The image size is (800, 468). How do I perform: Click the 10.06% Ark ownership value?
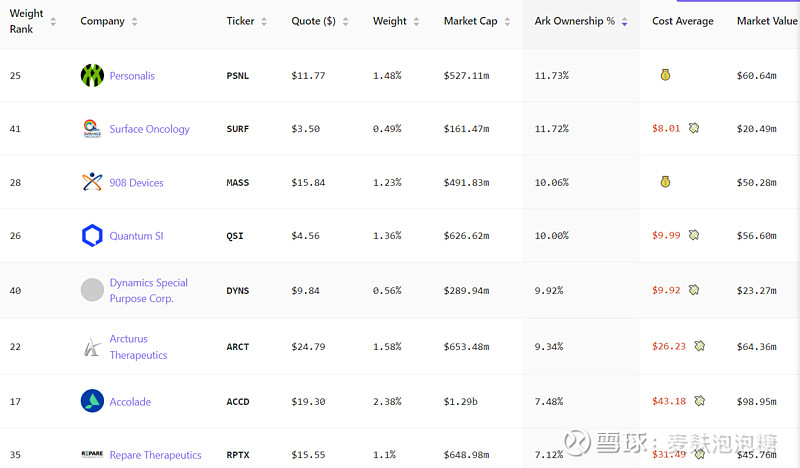click(x=552, y=182)
